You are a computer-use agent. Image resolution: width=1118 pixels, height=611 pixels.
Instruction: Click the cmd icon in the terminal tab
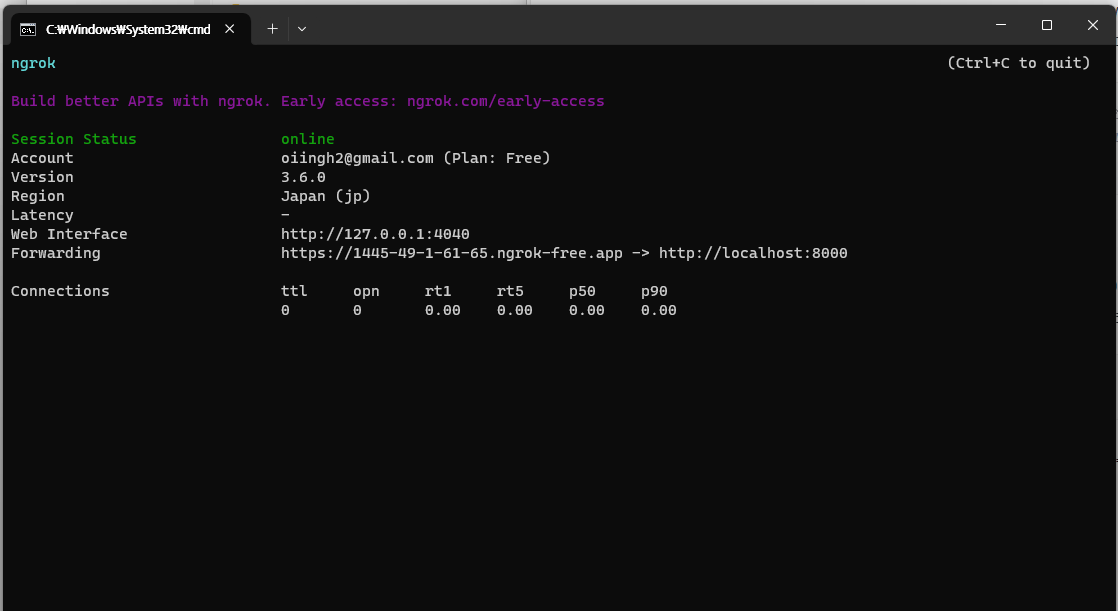(28, 29)
